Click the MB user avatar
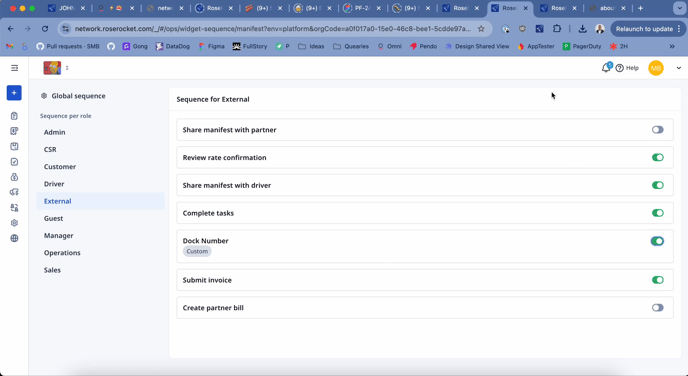The image size is (688, 376). click(656, 68)
